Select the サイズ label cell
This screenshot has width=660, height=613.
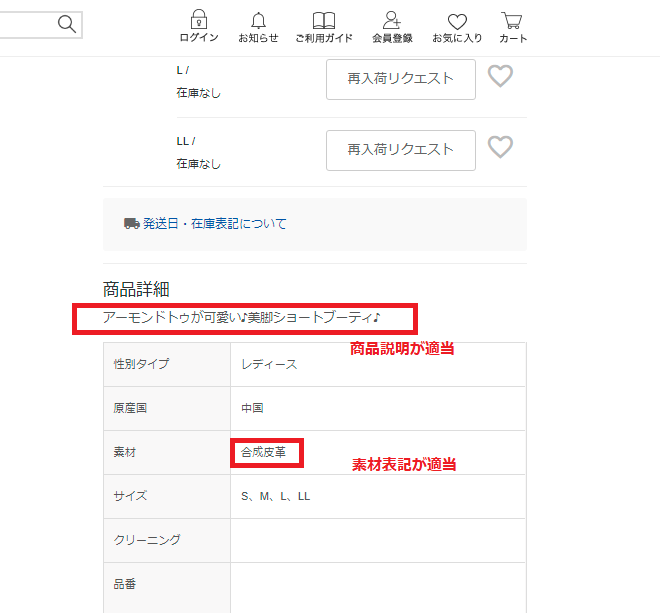click(167, 496)
